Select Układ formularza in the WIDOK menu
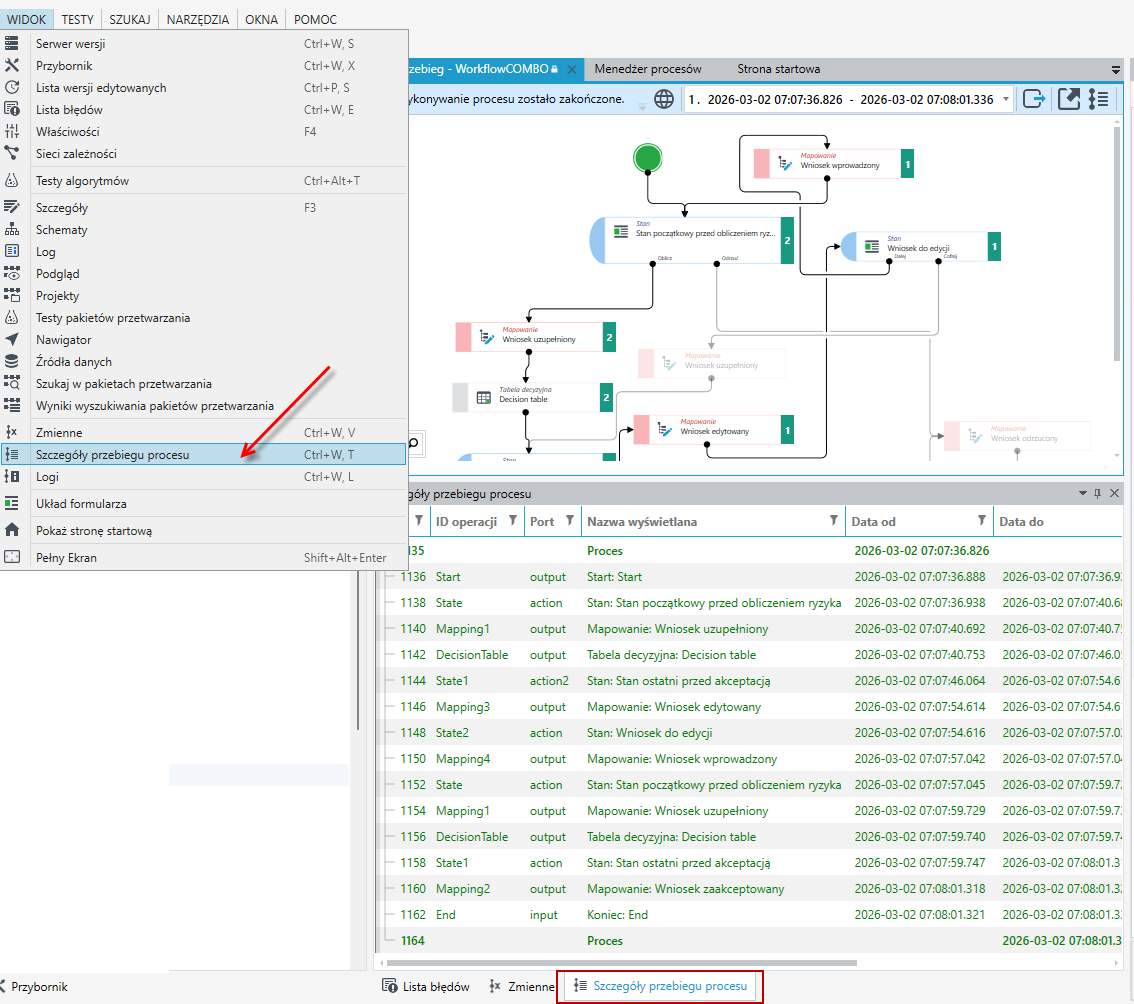1134x1004 pixels. [203, 503]
